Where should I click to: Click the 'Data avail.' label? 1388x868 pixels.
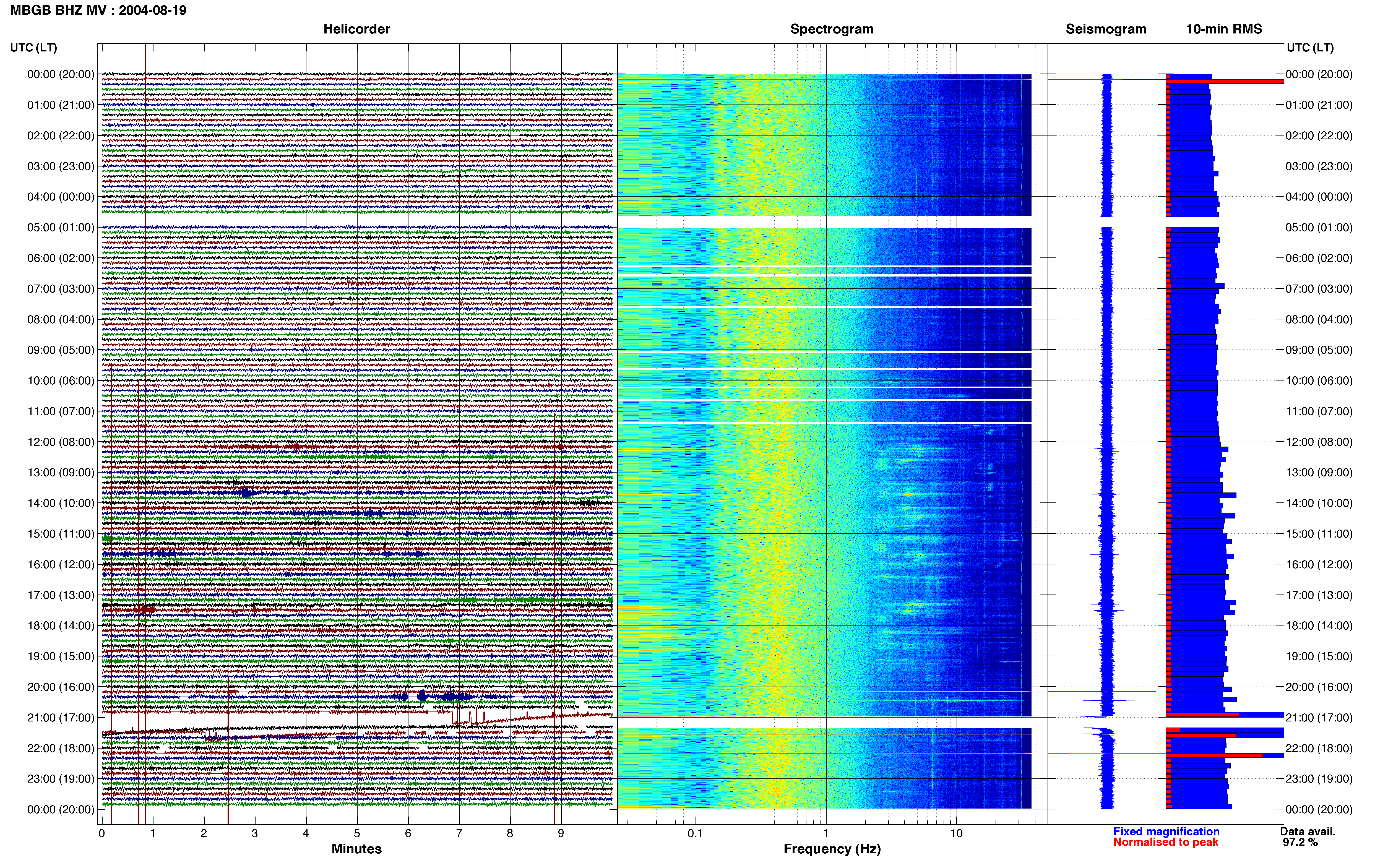(x=1308, y=831)
